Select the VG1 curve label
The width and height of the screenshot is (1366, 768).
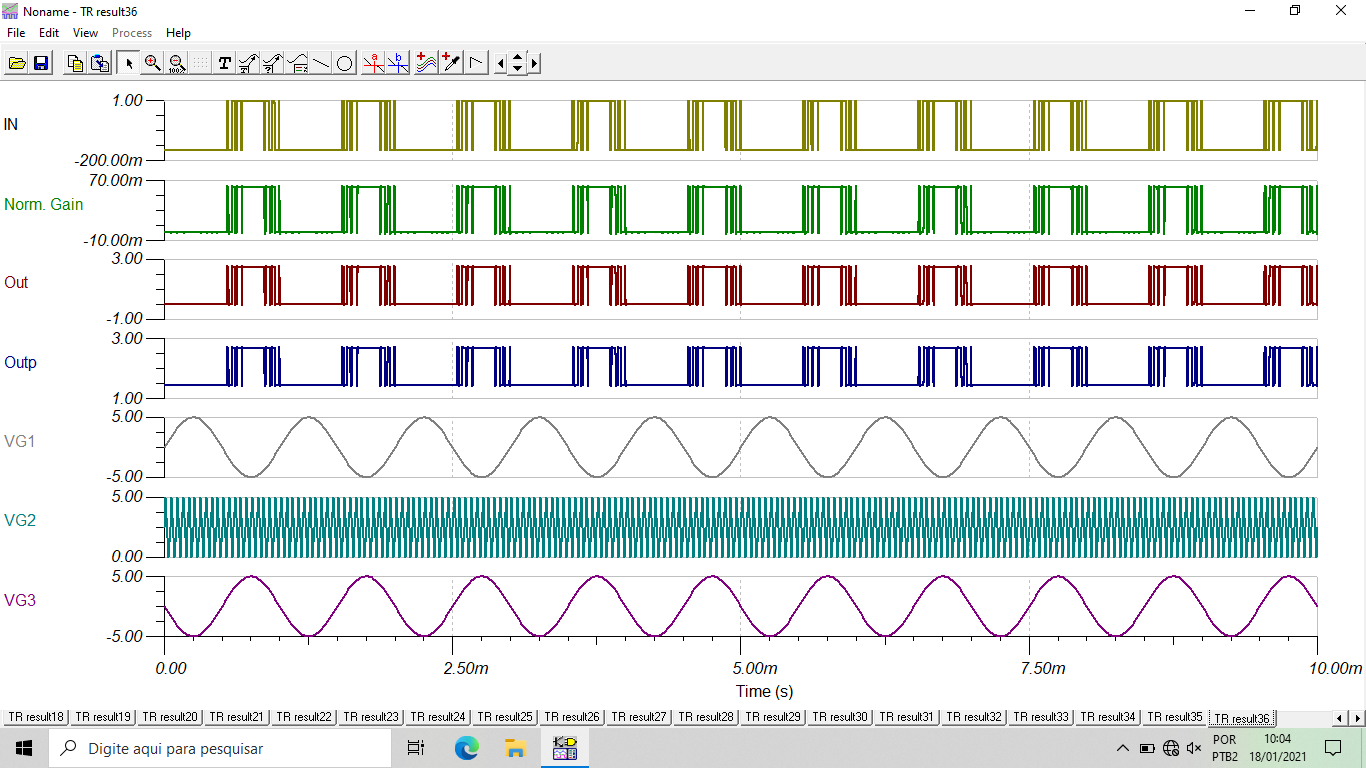[20, 441]
